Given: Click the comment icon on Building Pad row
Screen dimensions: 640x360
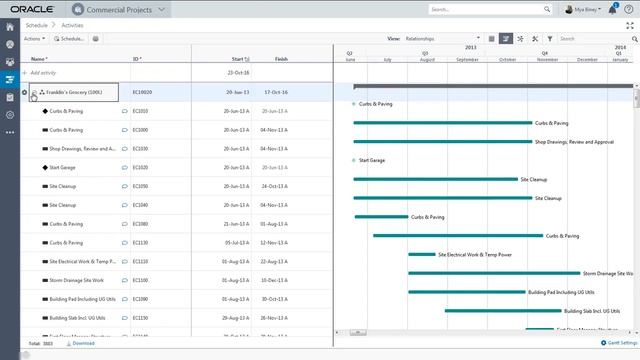Looking at the screenshot, I should click(124, 299).
